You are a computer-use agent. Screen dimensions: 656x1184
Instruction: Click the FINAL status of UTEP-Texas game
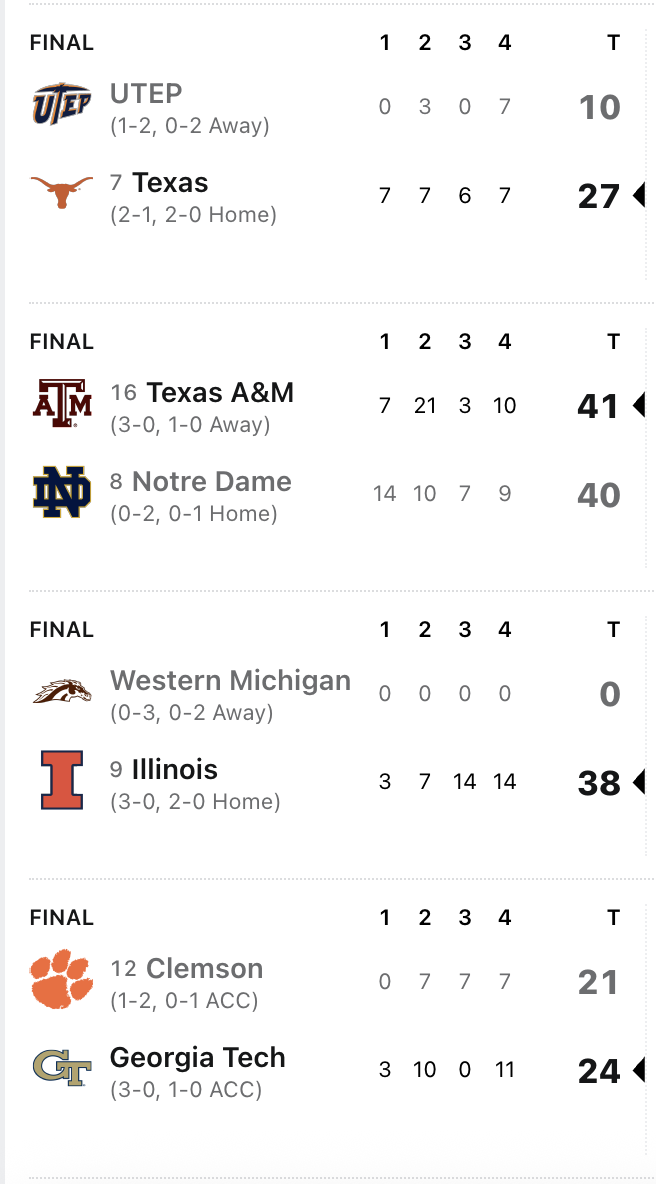pyautogui.click(x=62, y=42)
